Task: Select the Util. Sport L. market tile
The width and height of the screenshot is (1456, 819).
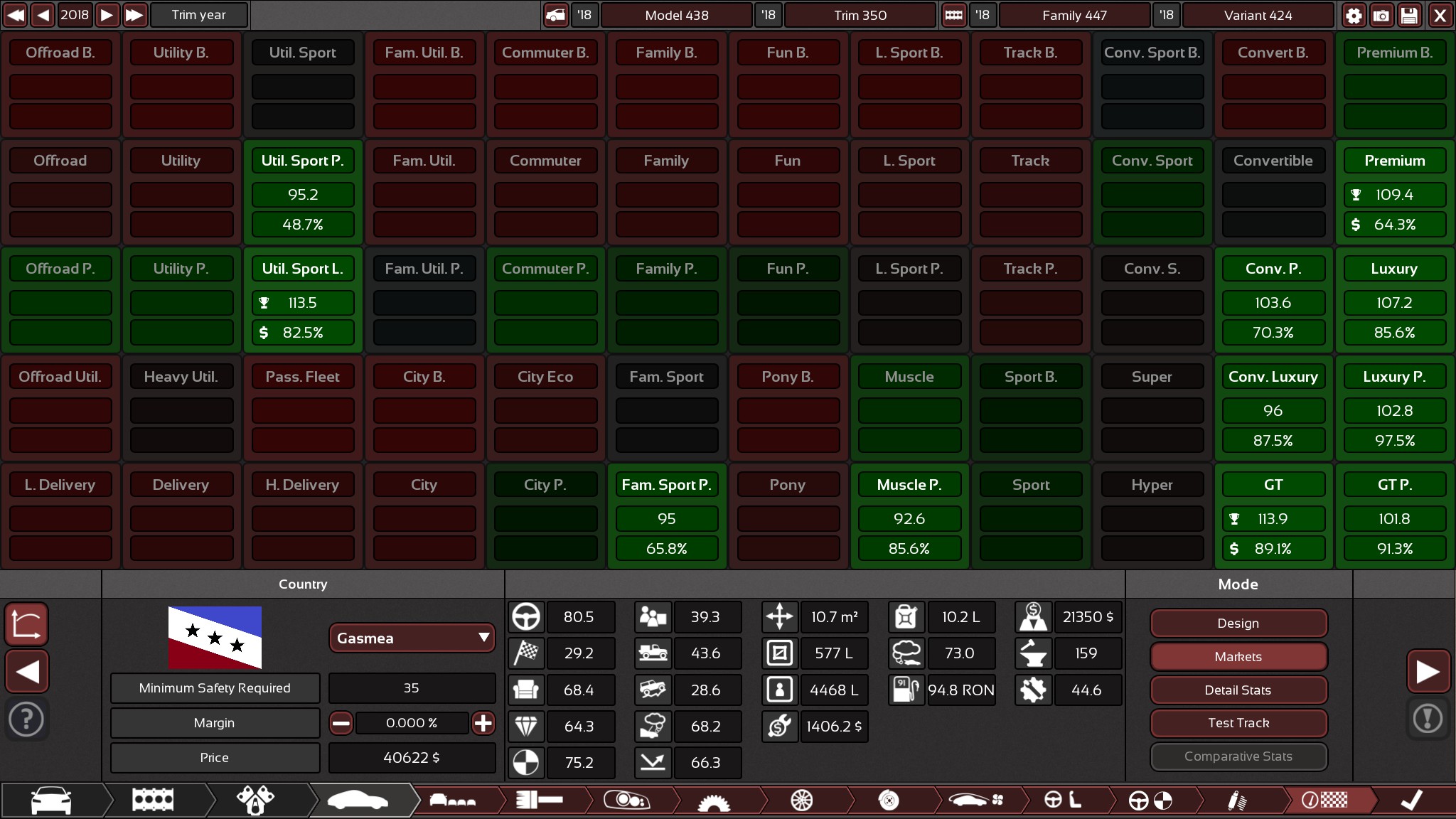Action: pos(303,300)
